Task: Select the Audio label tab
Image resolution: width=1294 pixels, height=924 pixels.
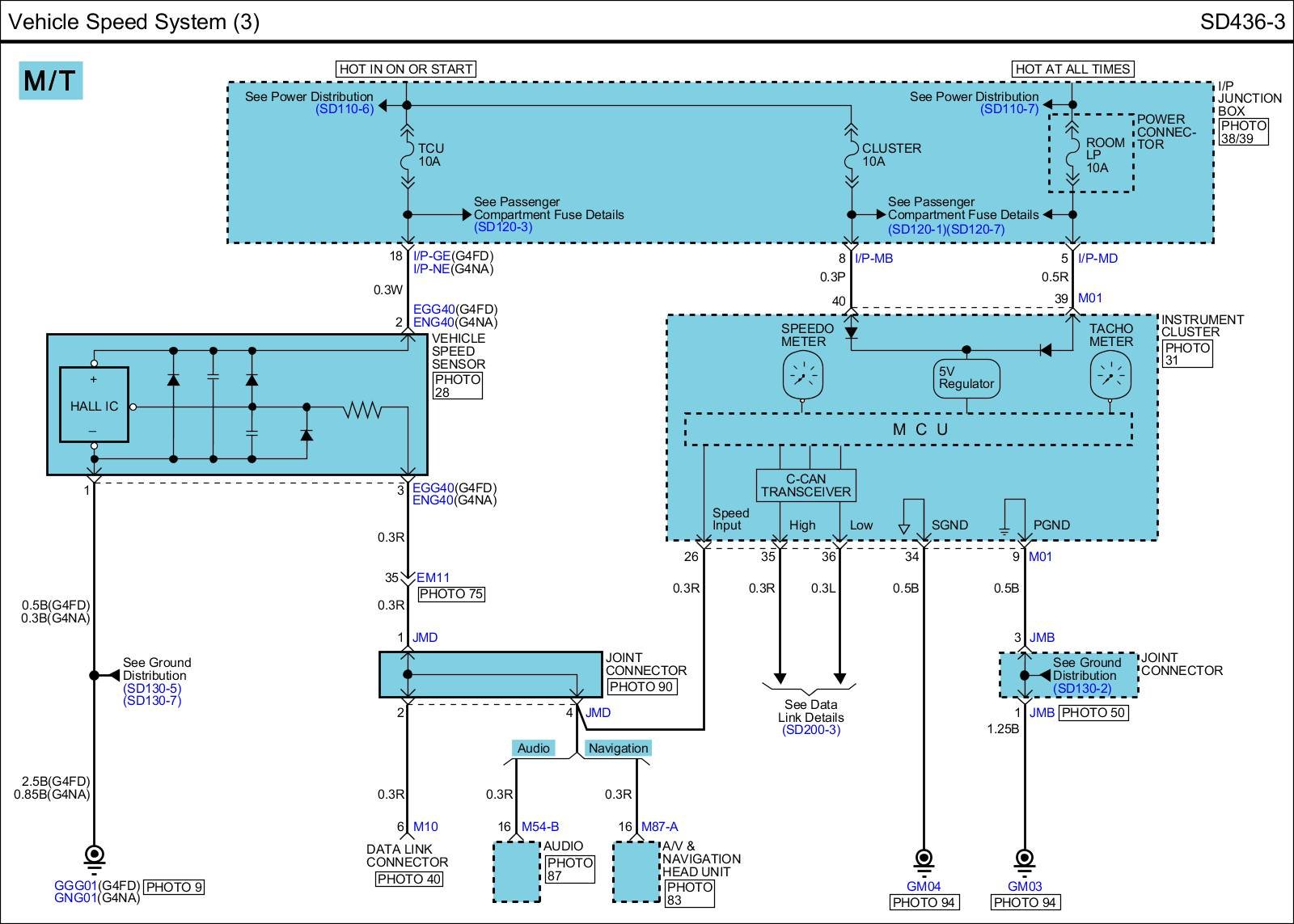Action: click(x=534, y=749)
